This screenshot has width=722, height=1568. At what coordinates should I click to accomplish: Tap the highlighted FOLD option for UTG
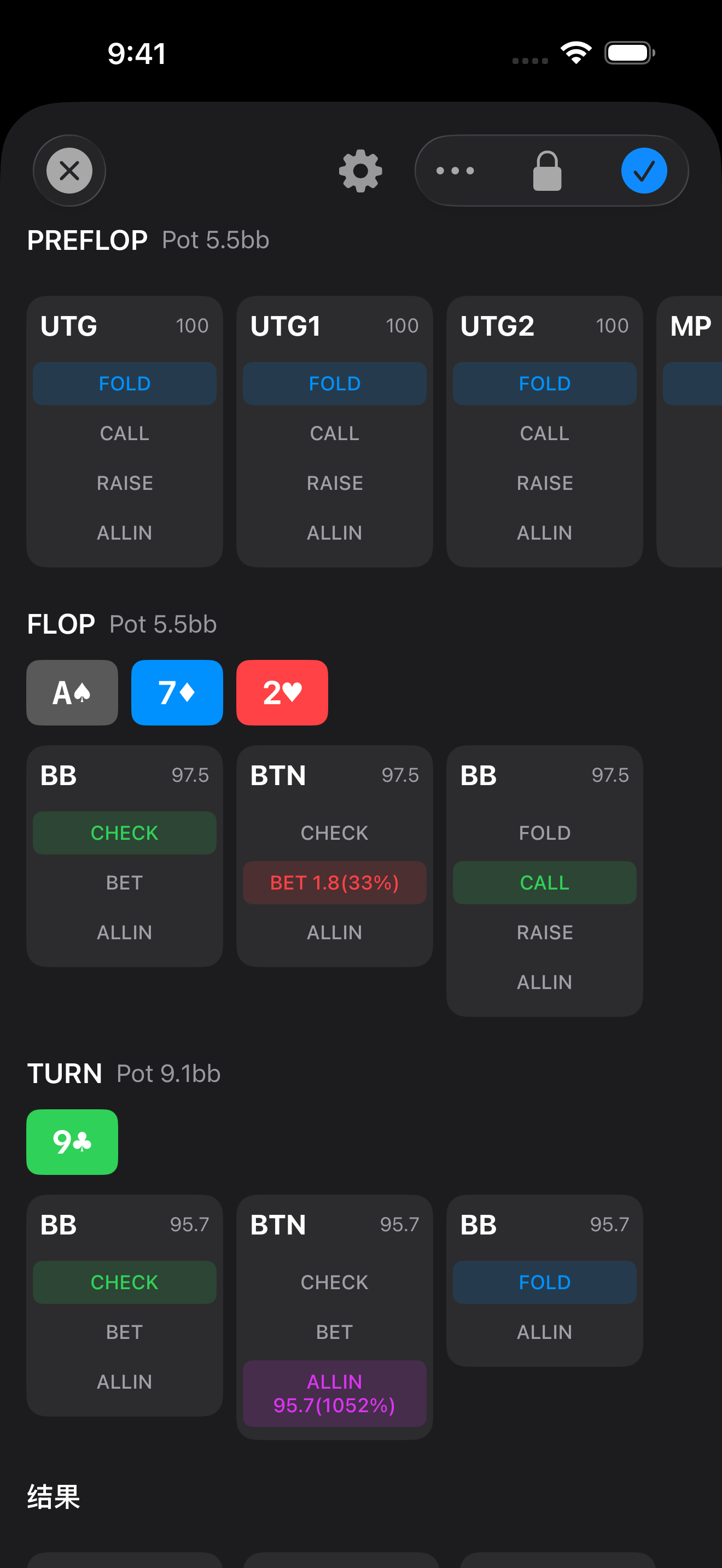pos(124,383)
